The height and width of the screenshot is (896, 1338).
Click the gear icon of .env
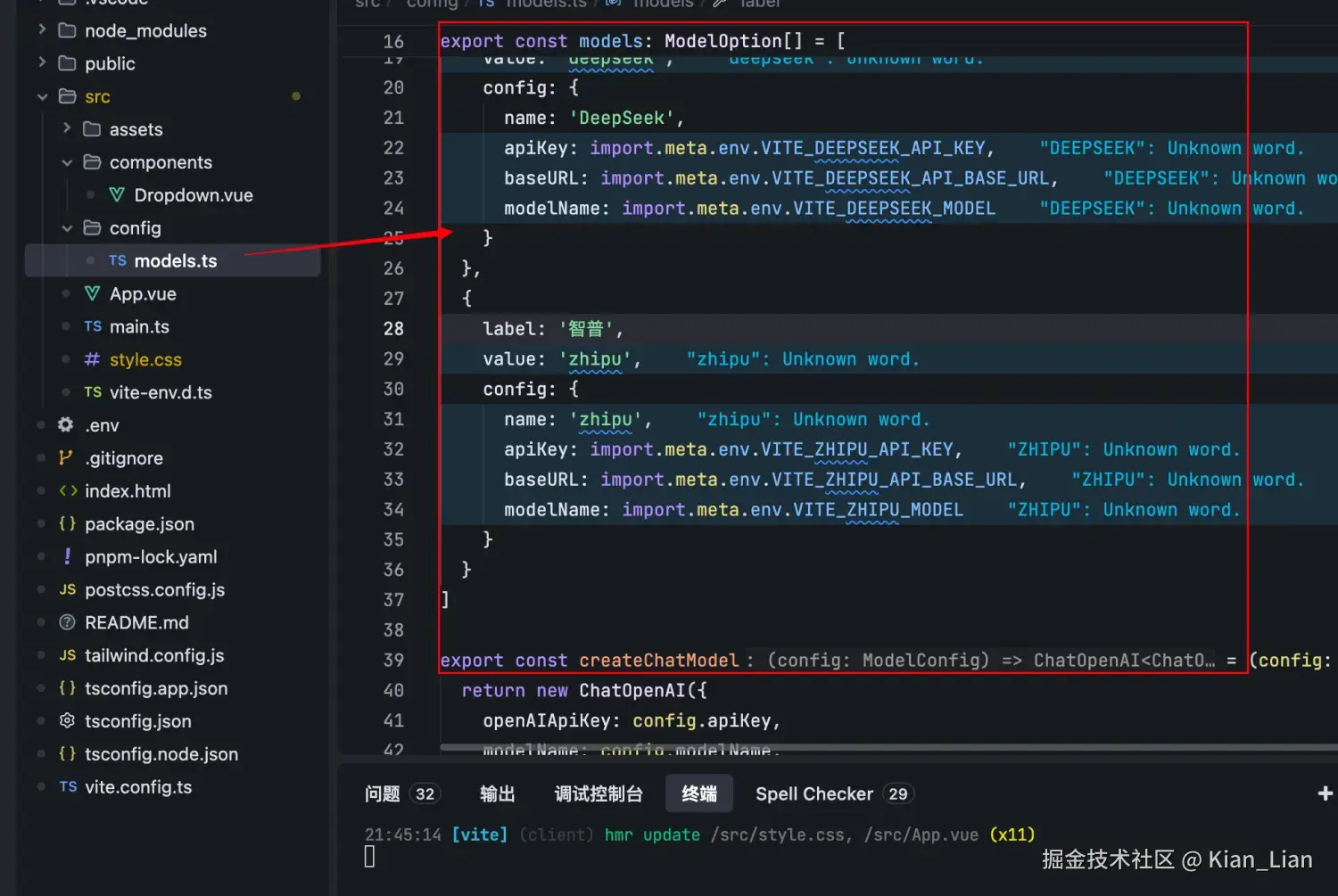[65, 425]
